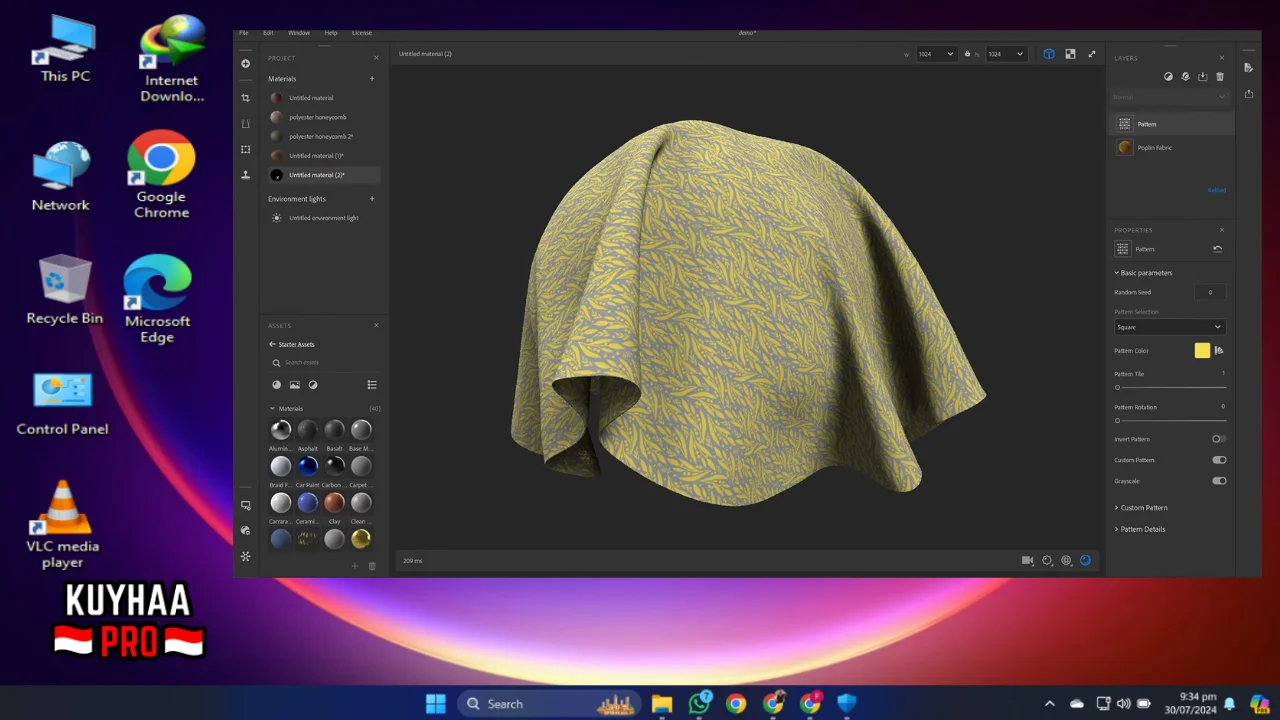Turn off the Grayscale switch
The image size is (1280, 720).
[1219, 481]
